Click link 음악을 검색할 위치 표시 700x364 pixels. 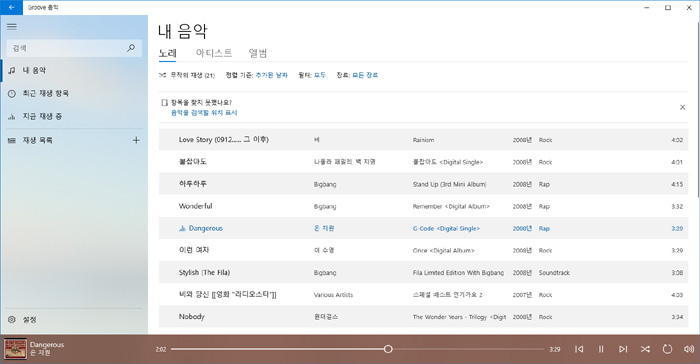click(x=204, y=113)
